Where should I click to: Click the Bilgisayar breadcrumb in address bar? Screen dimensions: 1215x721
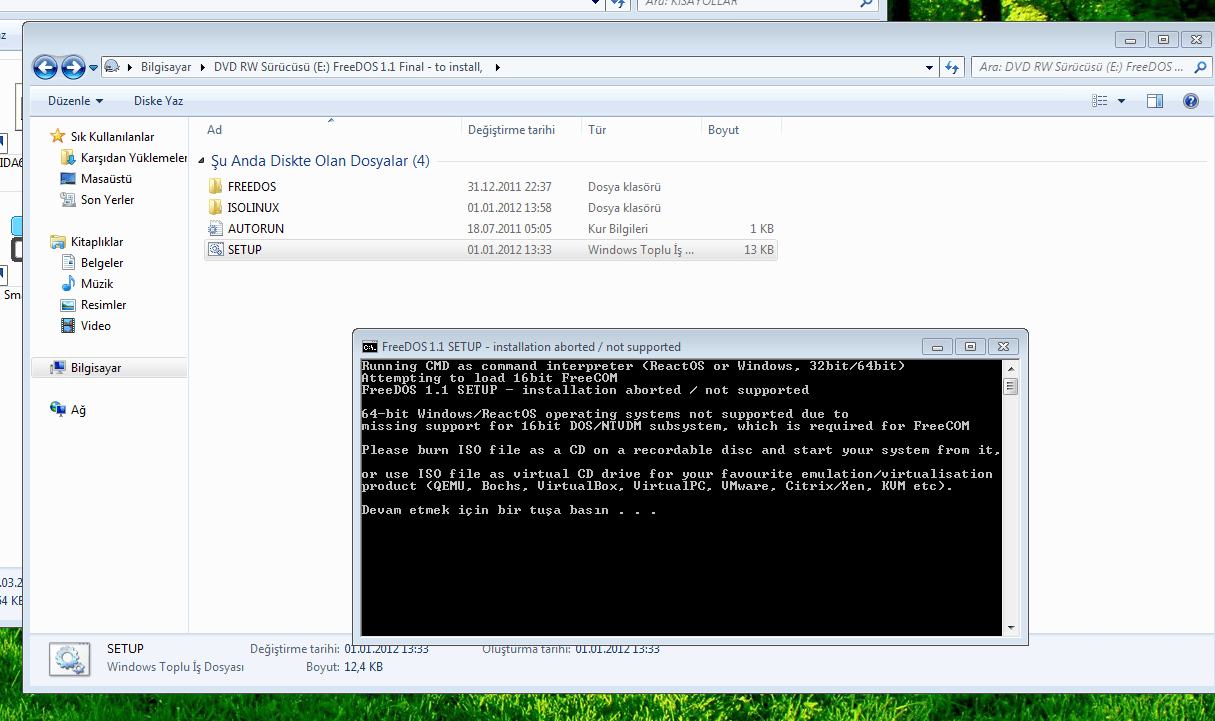pyautogui.click(x=166, y=67)
